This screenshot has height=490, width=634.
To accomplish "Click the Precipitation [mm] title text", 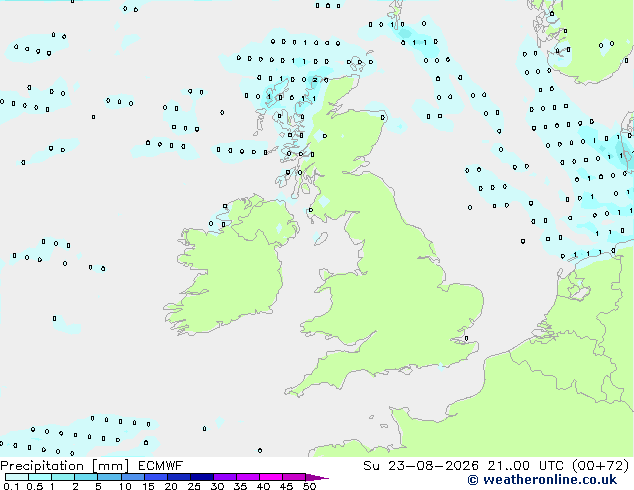I will [x=65, y=466].
